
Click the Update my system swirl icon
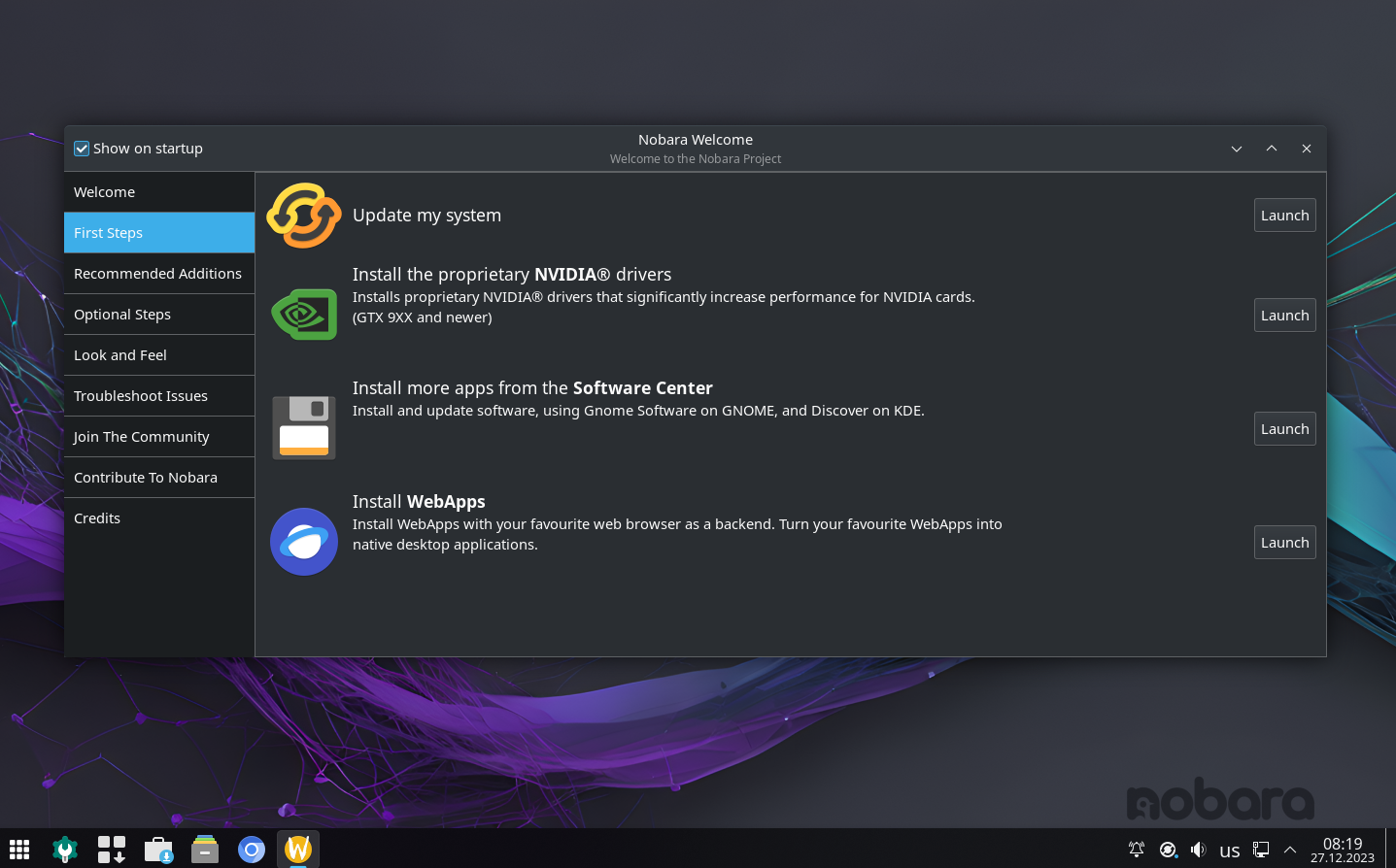point(304,216)
